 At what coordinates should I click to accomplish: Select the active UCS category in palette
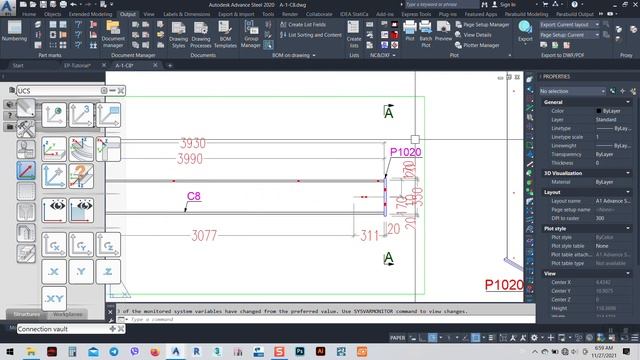click(x=26, y=170)
